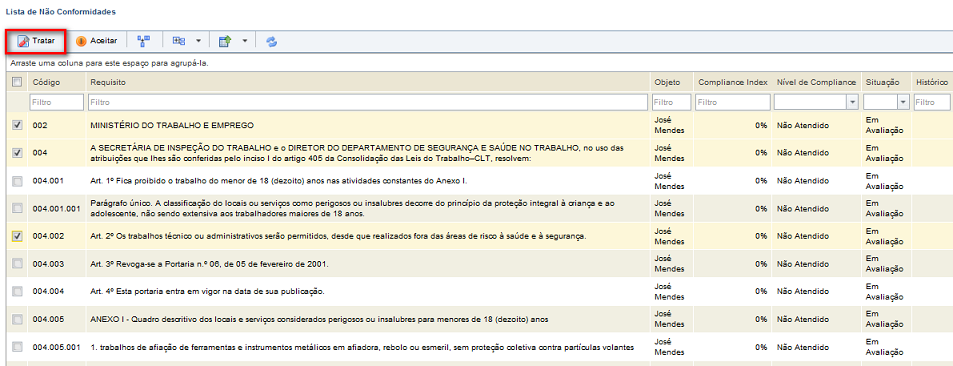Open the hierarchy tree view icon
Screen dimensions: 953x366
(143, 41)
